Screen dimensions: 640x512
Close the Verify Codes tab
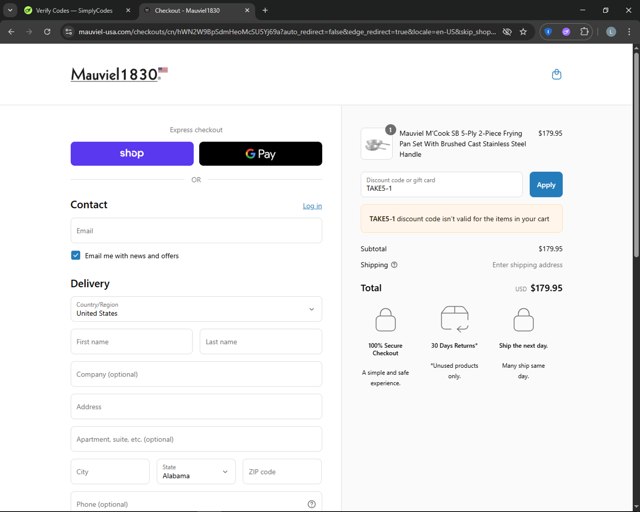point(128,11)
